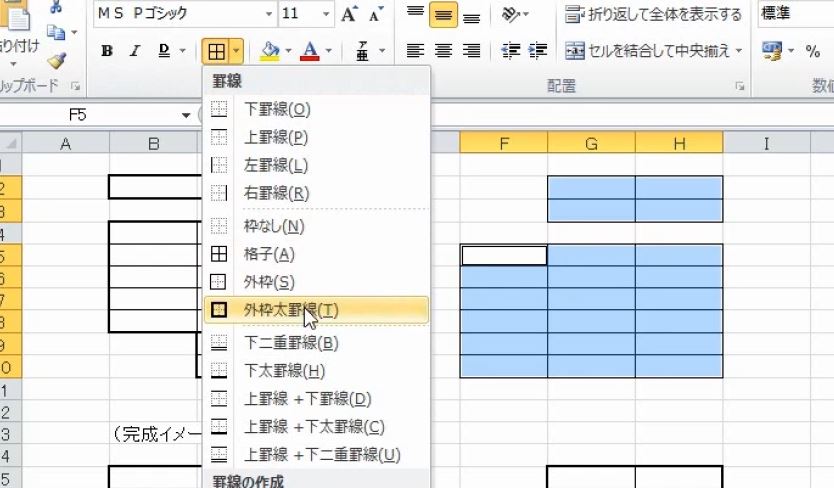Open Fill Color dropdown arrow
The image size is (834, 488).
coord(288,51)
